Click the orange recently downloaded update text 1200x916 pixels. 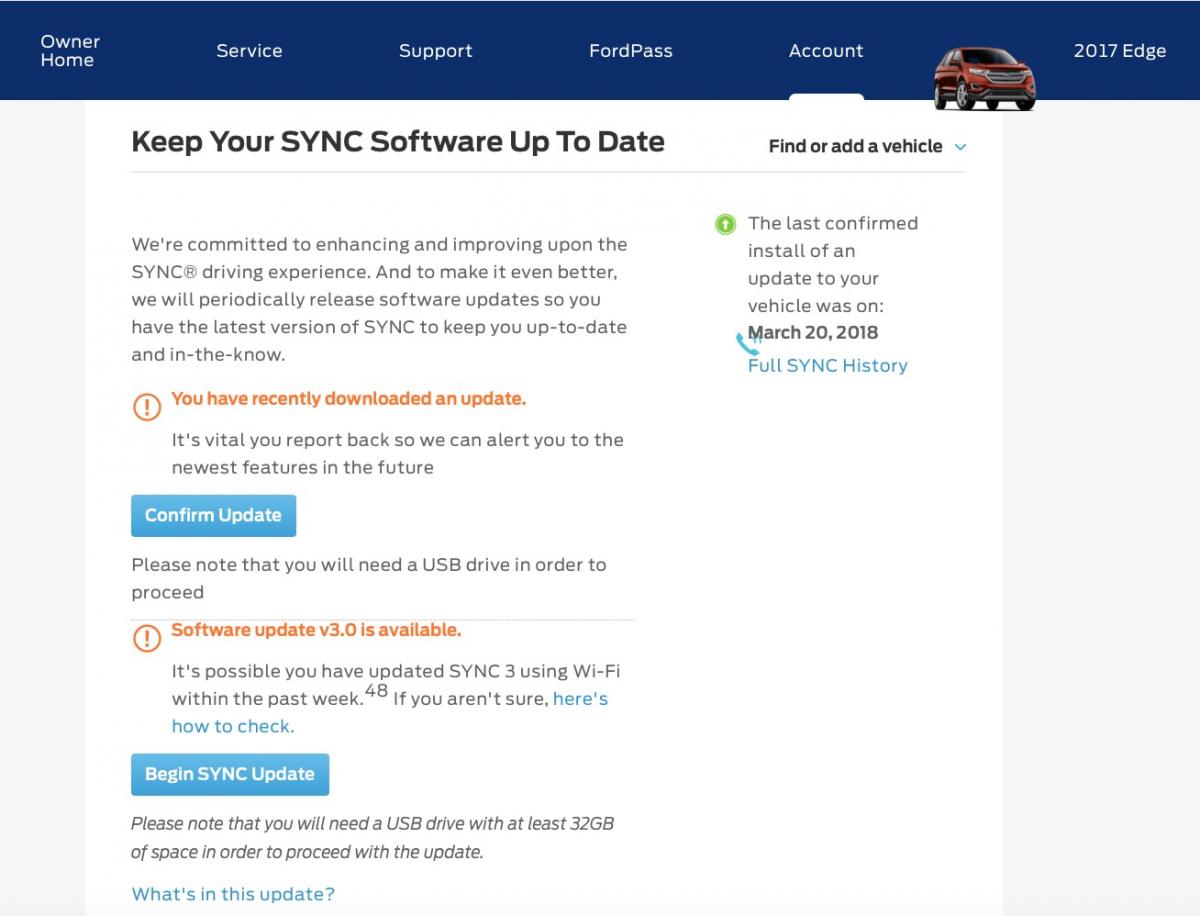pos(348,399)
